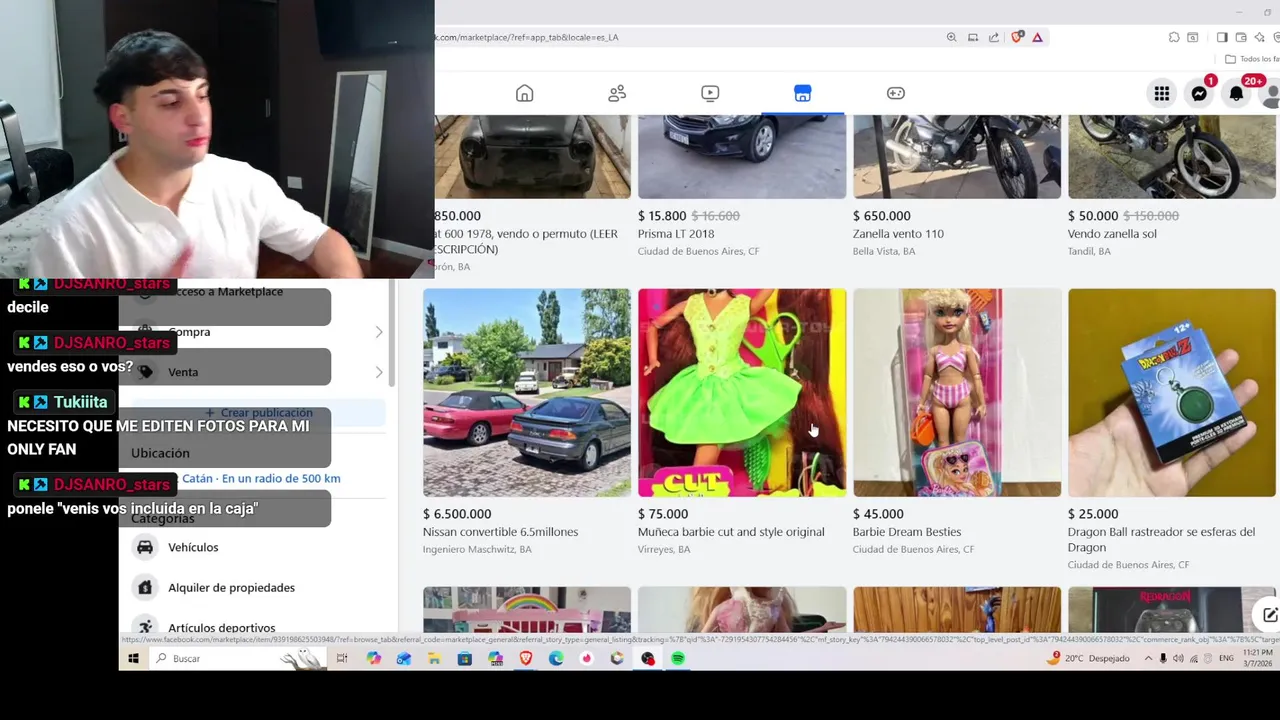Click 'Ingeniero Maschwitz, BA' location text

[x=477, y=549]
